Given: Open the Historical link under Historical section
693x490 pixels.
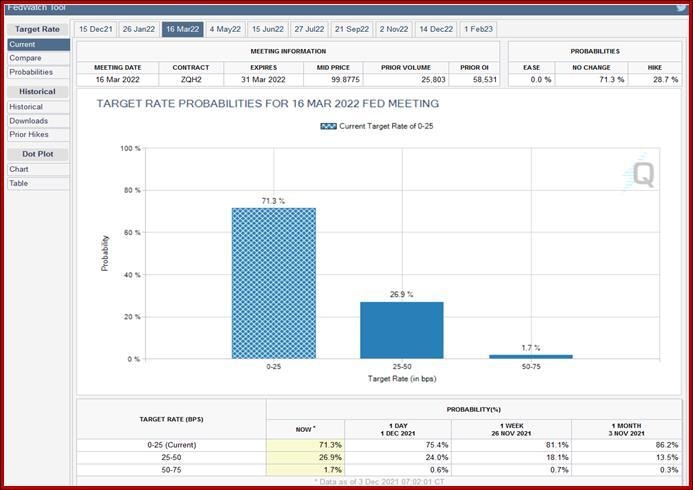Looking at the screenshot, I should [x=38, y=107].
